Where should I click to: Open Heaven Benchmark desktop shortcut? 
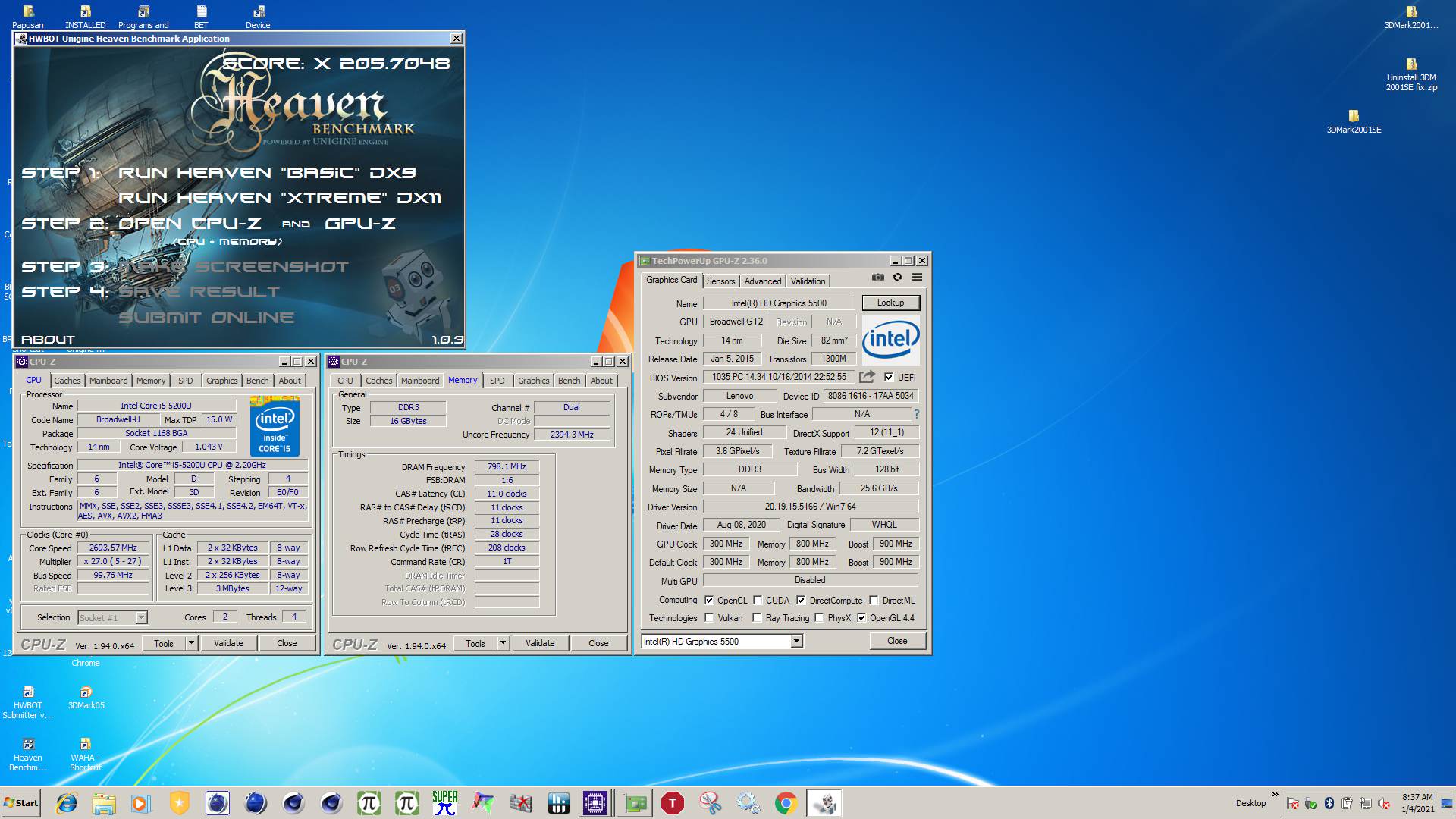click(28, 755)
